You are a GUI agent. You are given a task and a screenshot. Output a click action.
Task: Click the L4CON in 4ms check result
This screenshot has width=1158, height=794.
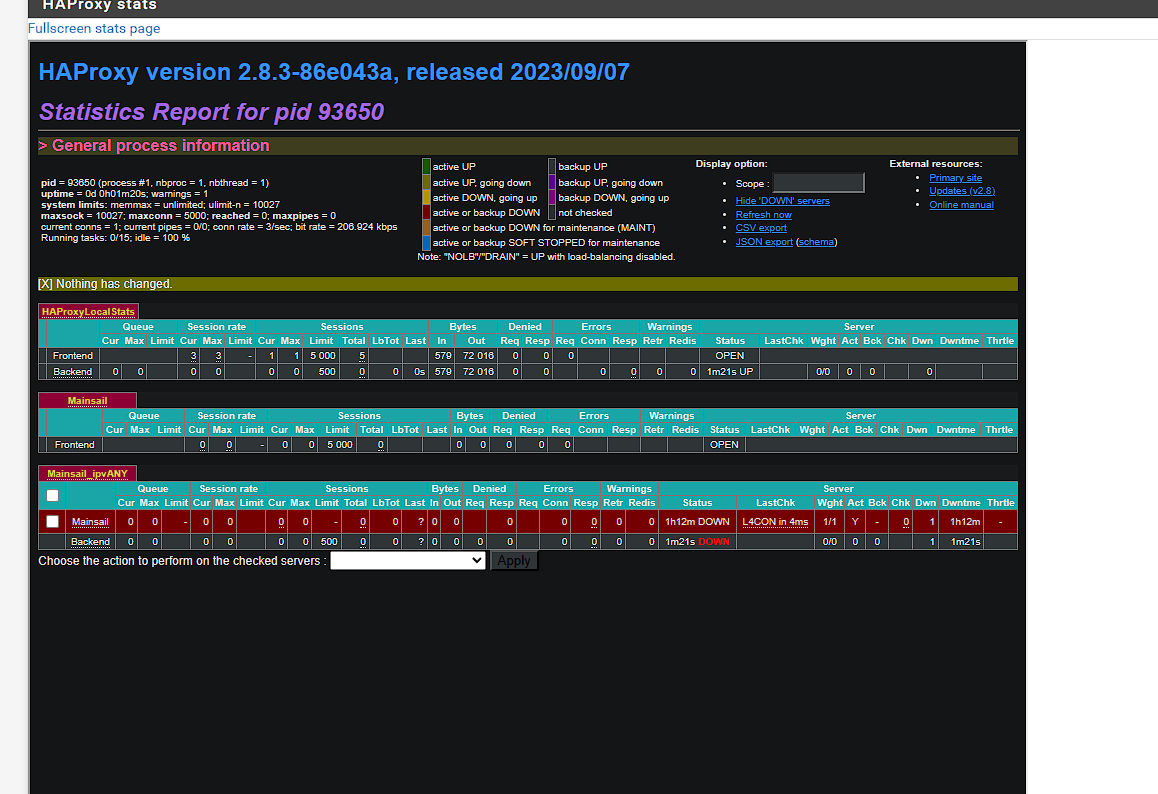775,522
